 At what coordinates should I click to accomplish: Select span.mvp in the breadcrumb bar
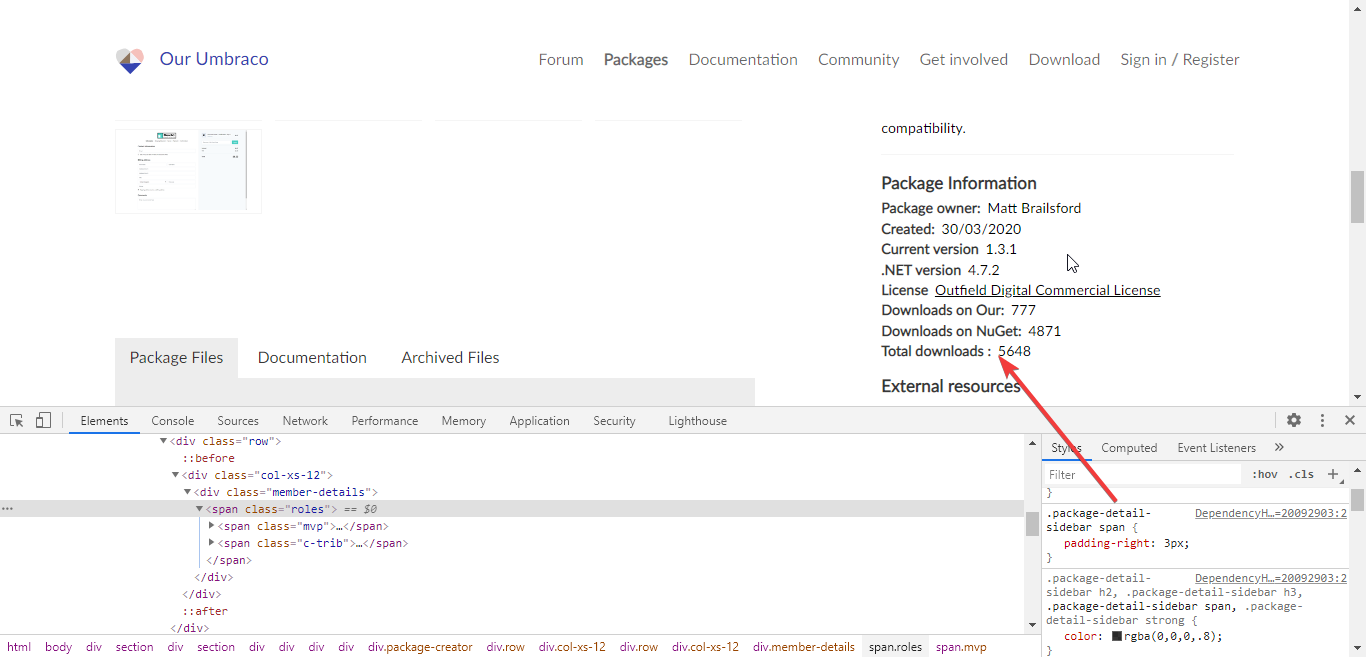(x=961, y=647)
